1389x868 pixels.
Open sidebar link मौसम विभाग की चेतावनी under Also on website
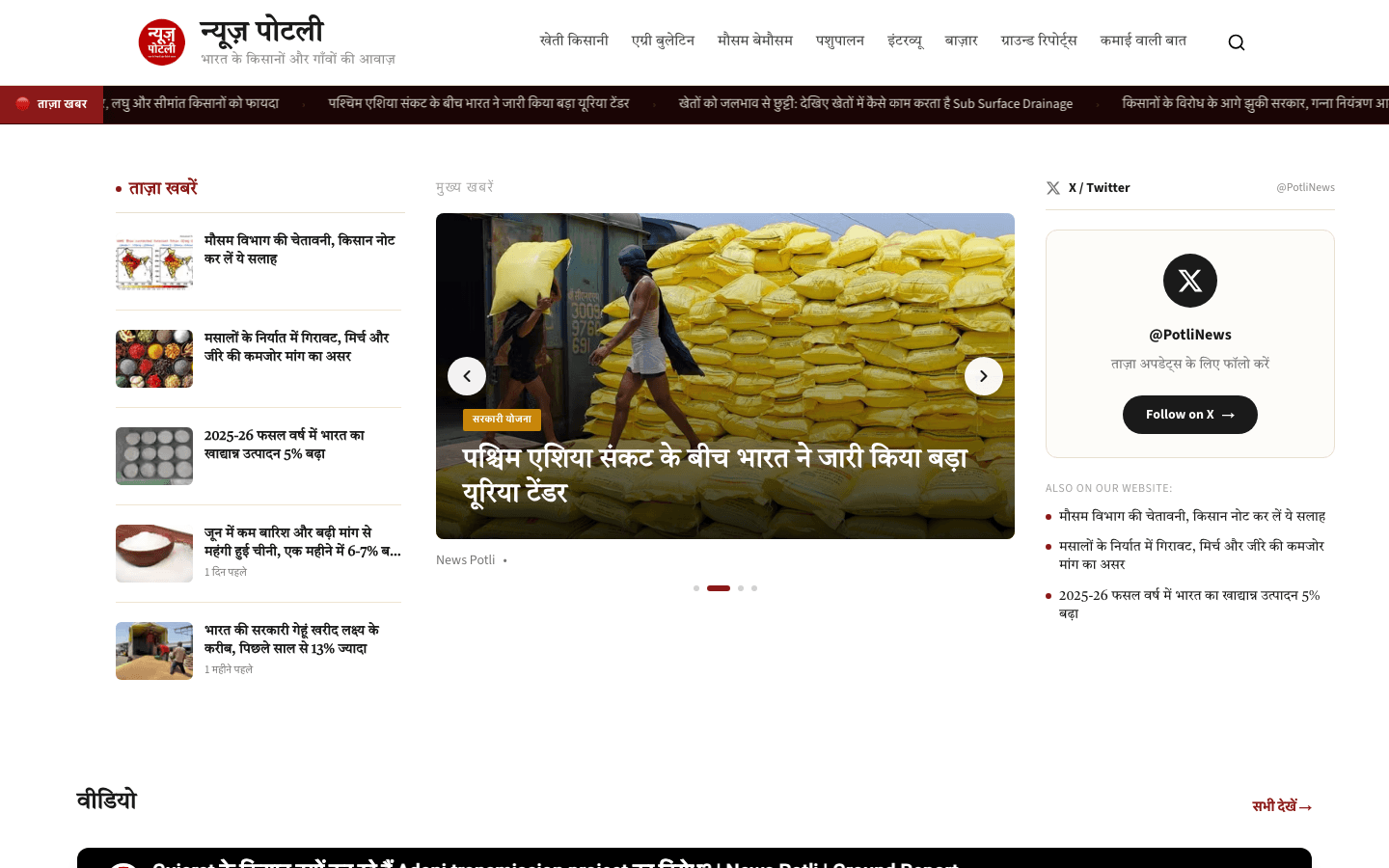1192,516
